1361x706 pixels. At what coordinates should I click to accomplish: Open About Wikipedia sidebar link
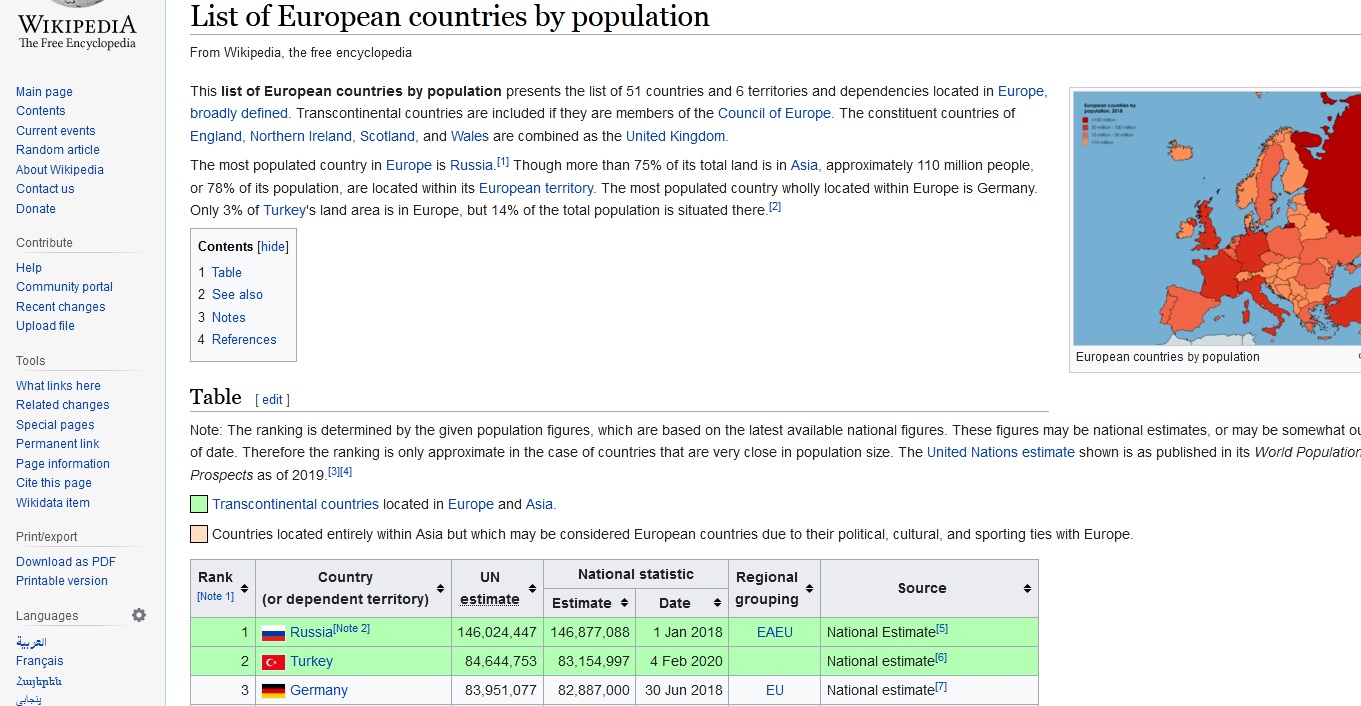[x=60, y=170]
